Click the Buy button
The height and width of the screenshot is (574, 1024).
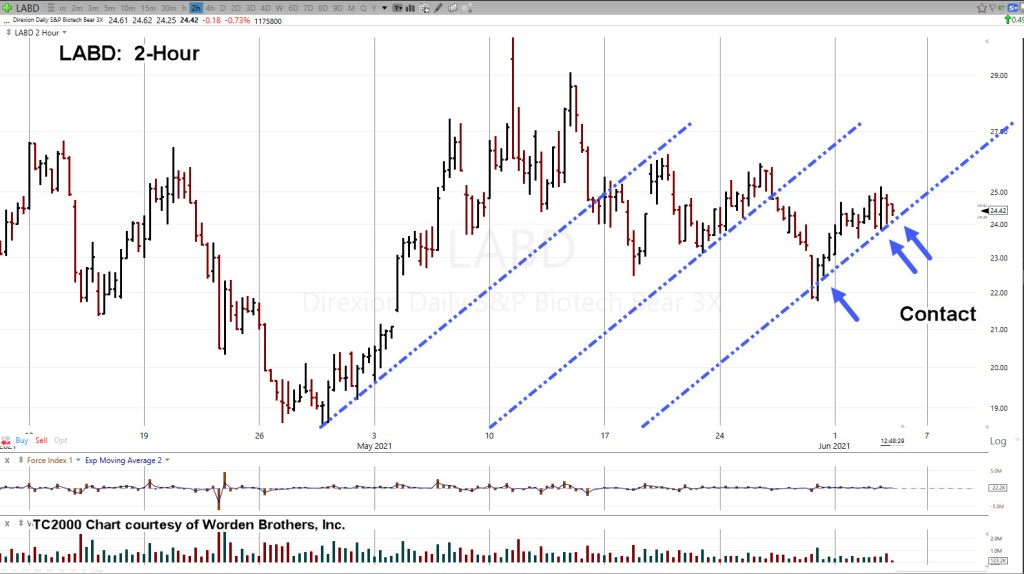pos(22,440)
